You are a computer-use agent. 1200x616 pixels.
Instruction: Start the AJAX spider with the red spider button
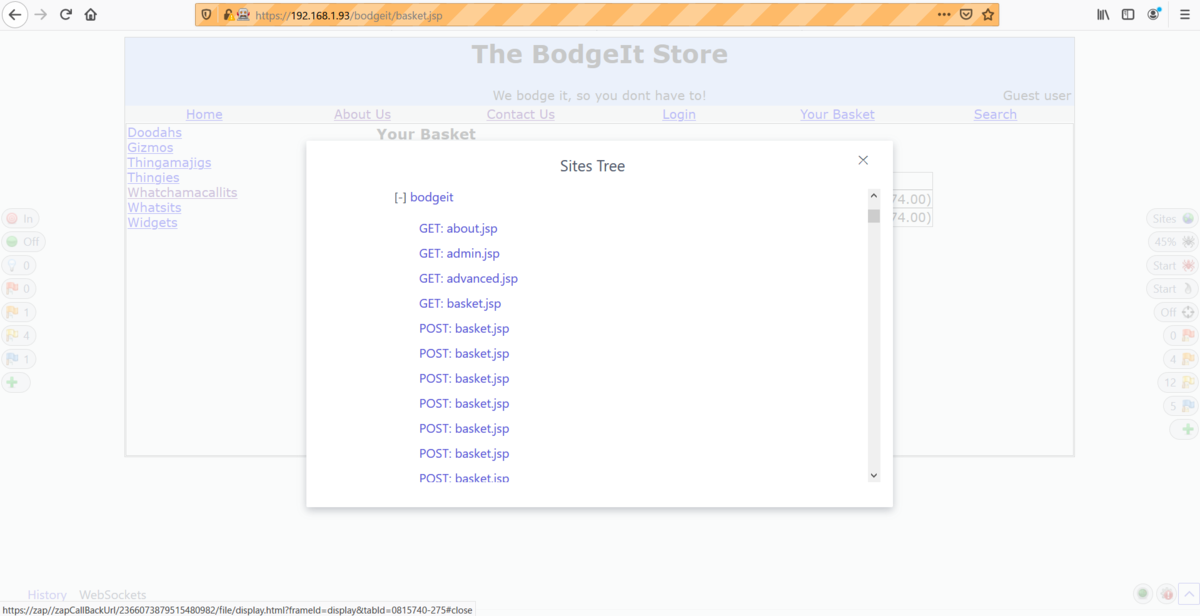click(x=1172, y=266)
